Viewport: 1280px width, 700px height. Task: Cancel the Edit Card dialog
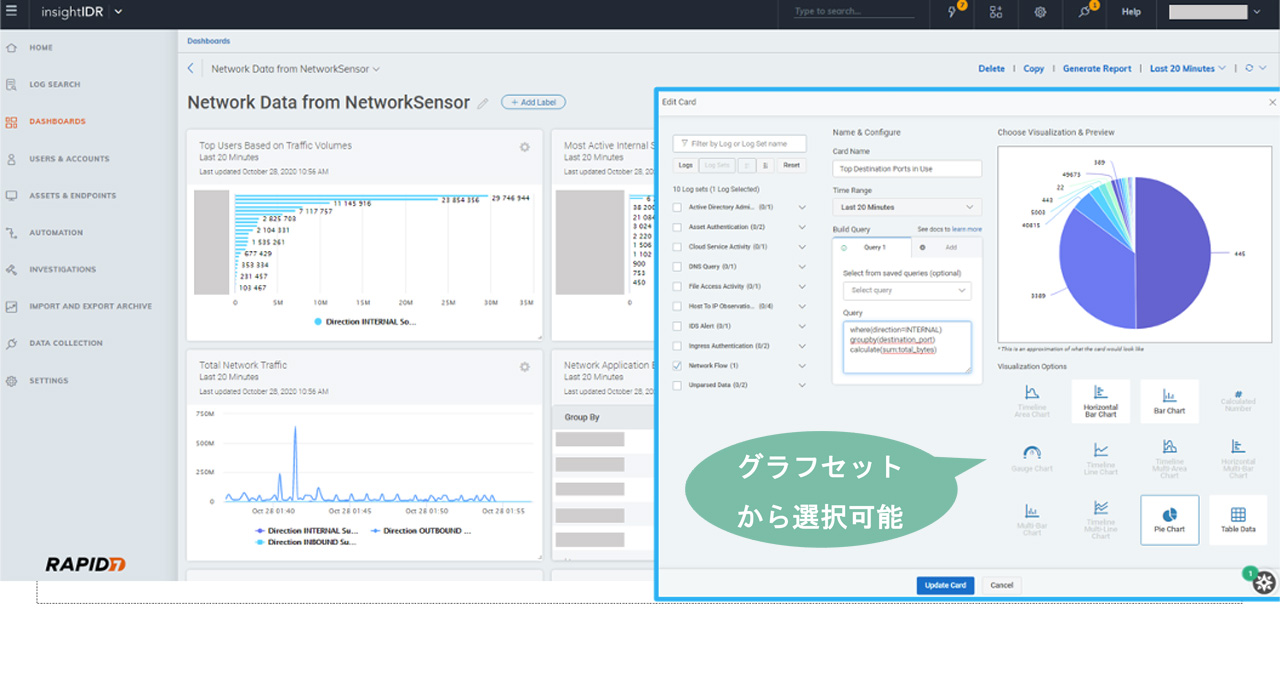click(x=1001, y=585)
